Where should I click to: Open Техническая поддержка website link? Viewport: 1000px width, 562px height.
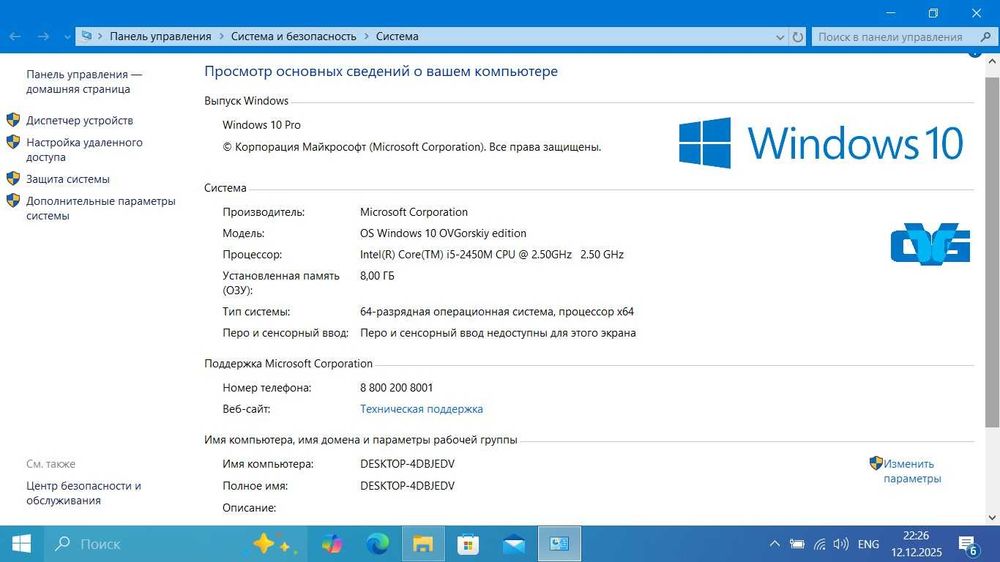[x=421, y=409]
